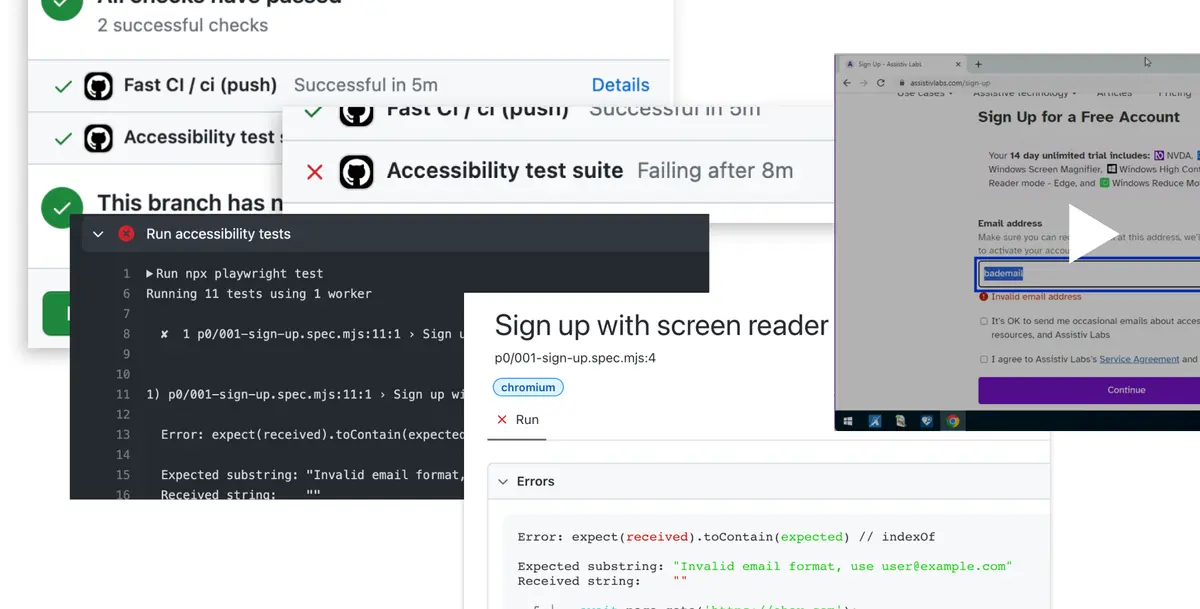Open the Pricing nav item
The image size is (1200, 609).
pyautogui.click(x=1174, y=94)
